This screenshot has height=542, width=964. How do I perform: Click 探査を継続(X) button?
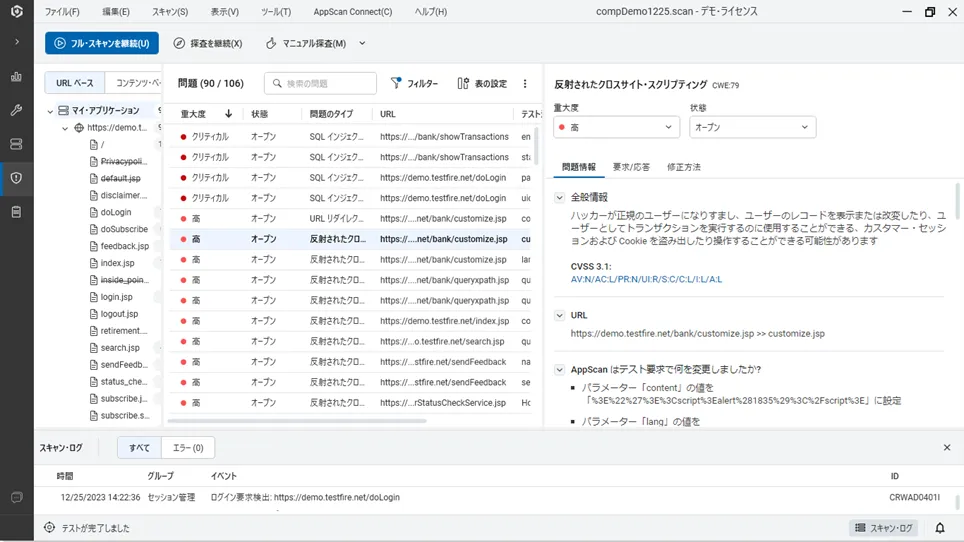[x=208, y=43]
